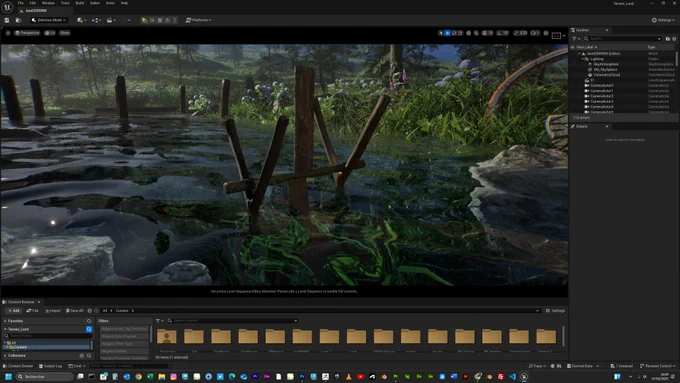Viewport: 680px width, 383px height.
Task: Open the Help menu
Action: [124, 3]
